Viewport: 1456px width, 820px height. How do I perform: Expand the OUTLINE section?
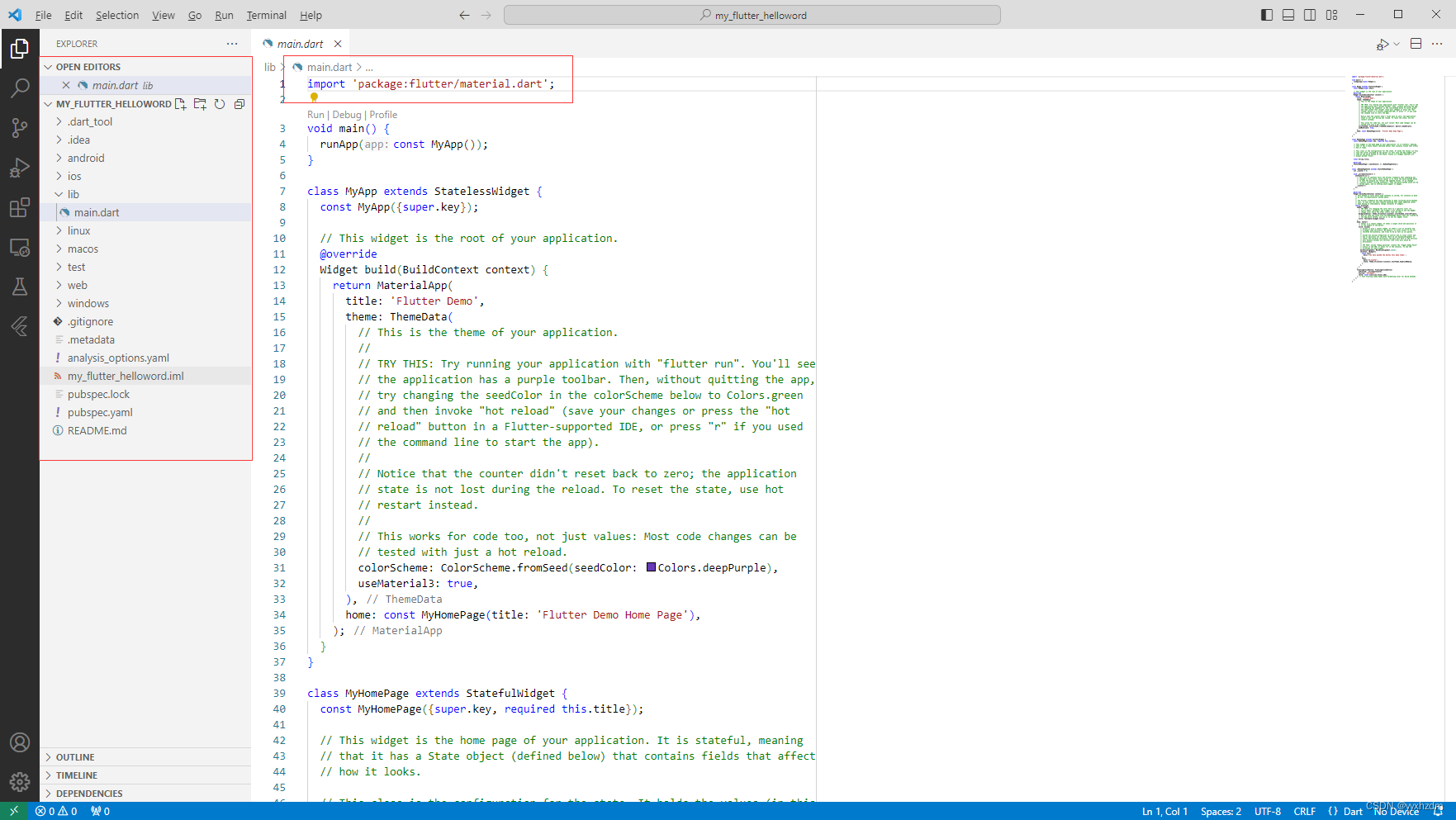point(74,756)
